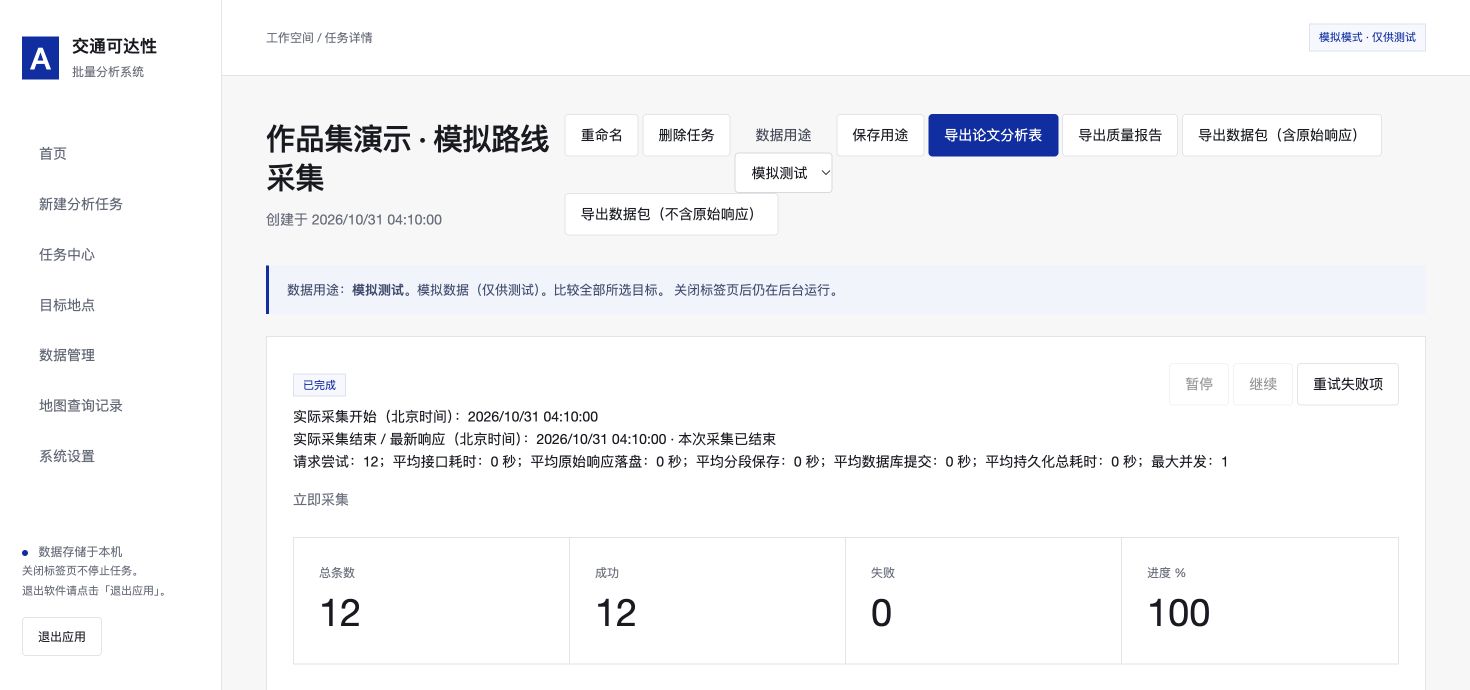Click the 数据用途 label next to dropdown

pos(783,135)
